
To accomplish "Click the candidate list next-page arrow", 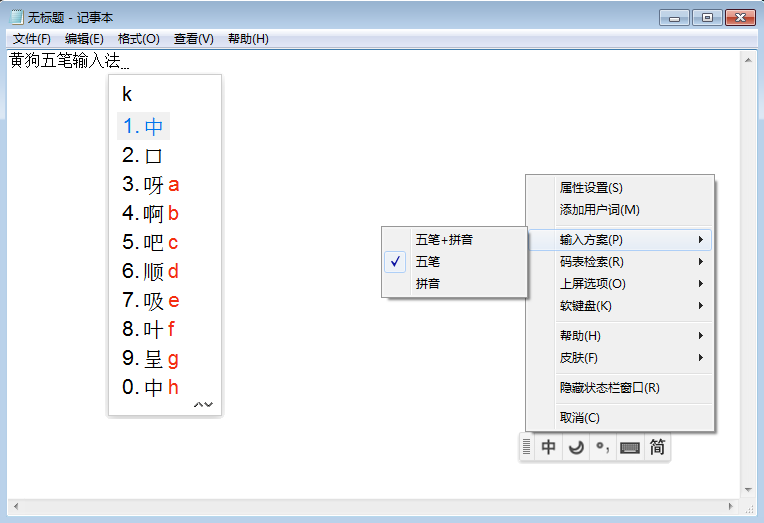I will [x=209, y=405].
